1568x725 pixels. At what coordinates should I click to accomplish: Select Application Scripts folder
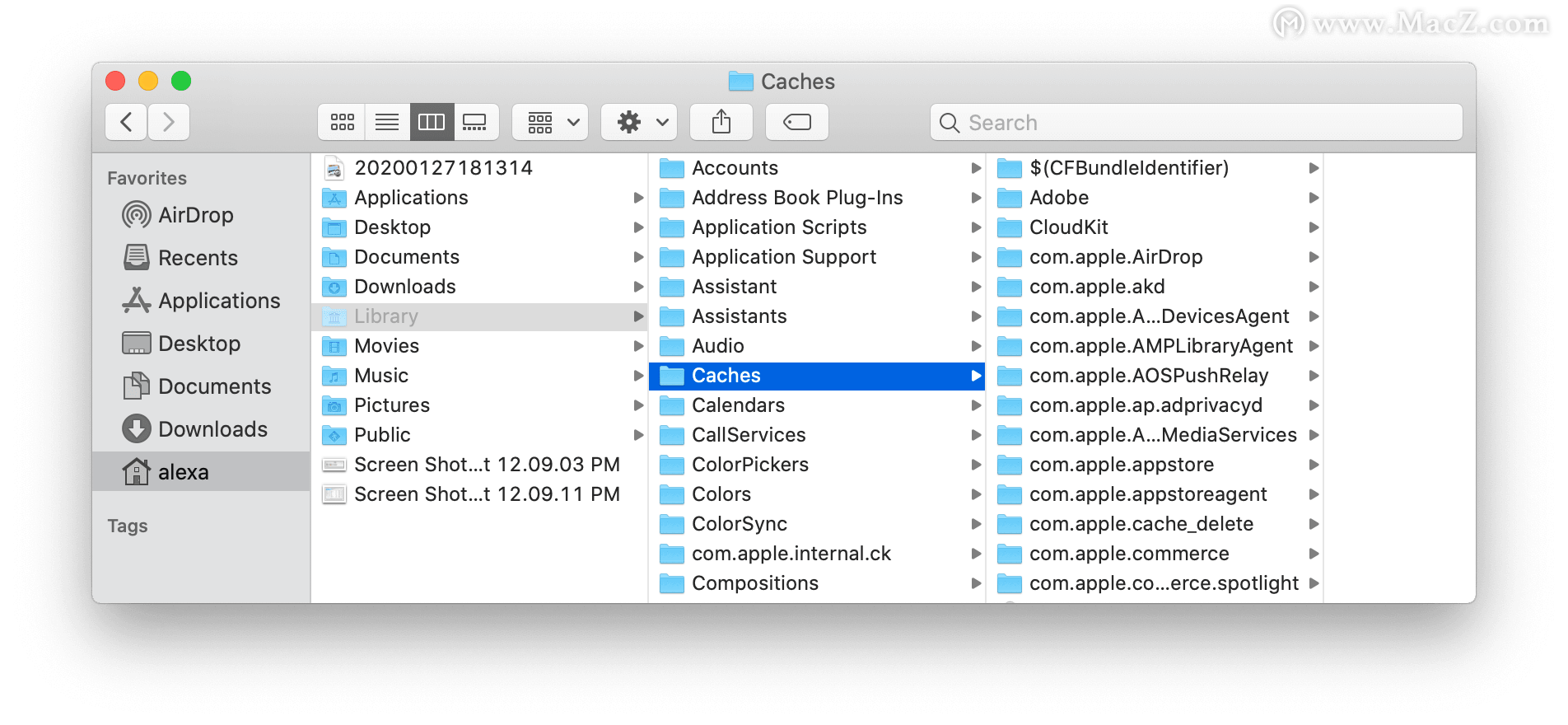pyautogui.click(x=817, y=227)
